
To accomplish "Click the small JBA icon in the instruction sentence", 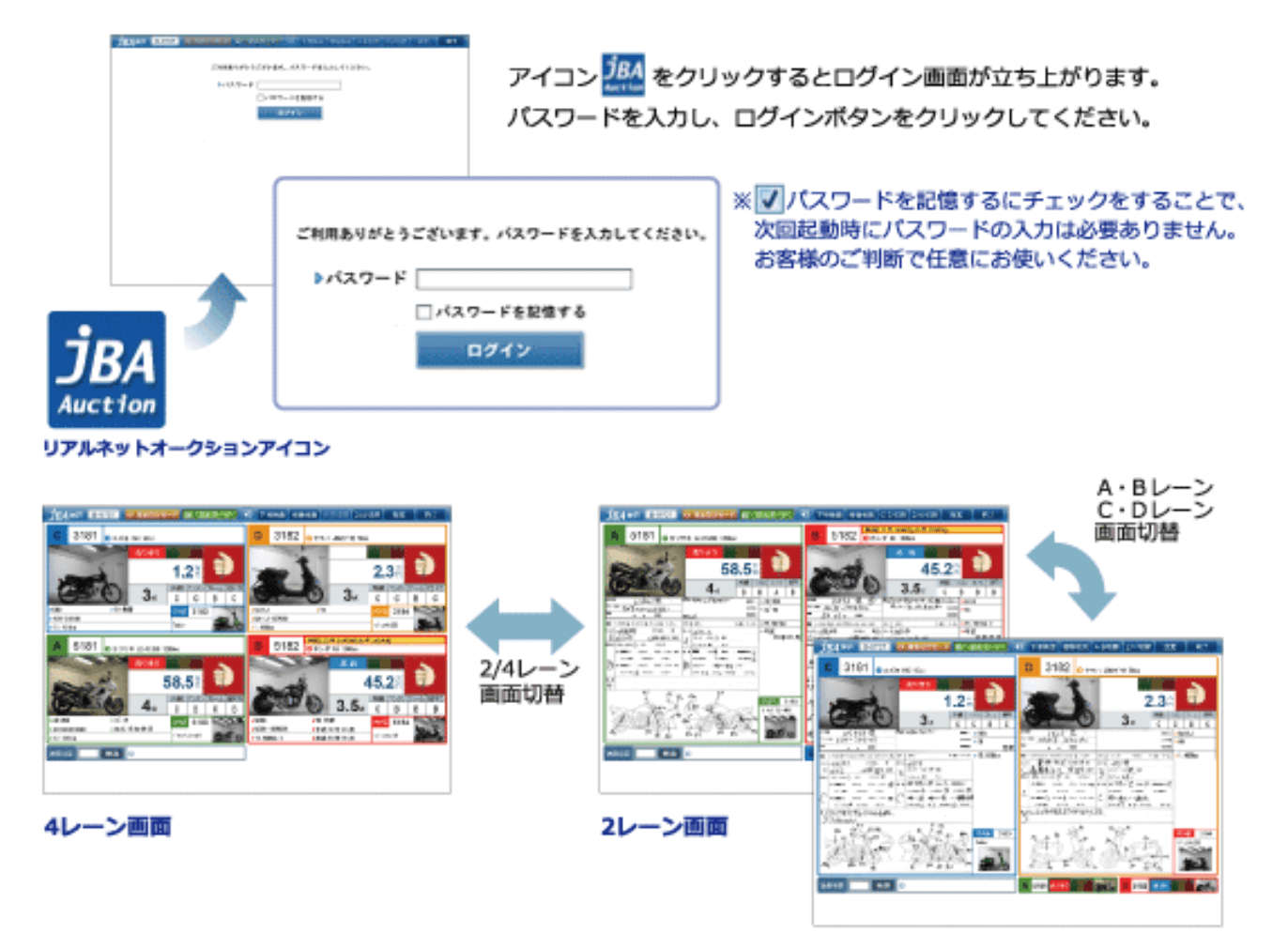I will coord(623,74).
